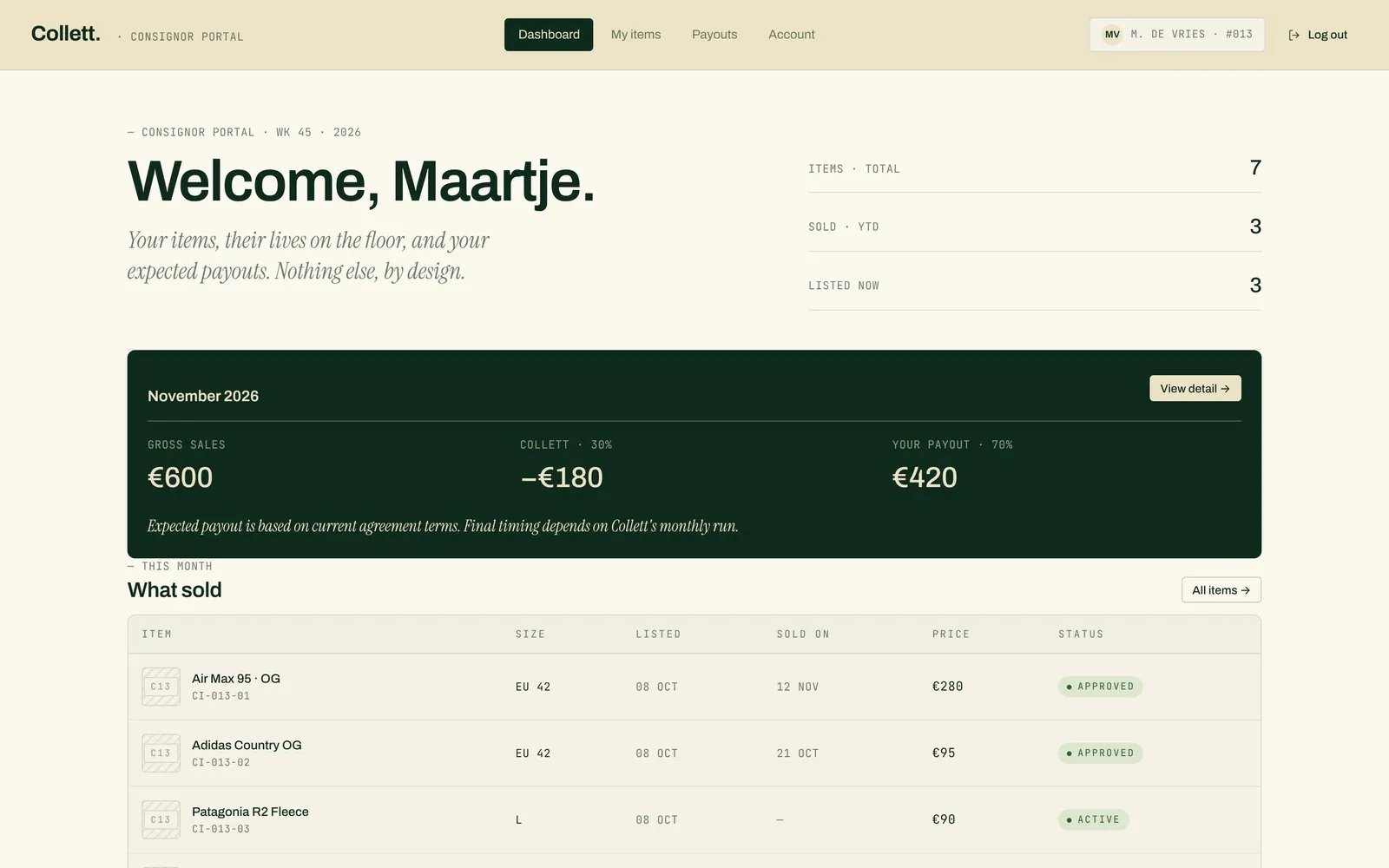Select the Patagonia R2 Fleece name
1389x868 pixels.
coord(250,812)
